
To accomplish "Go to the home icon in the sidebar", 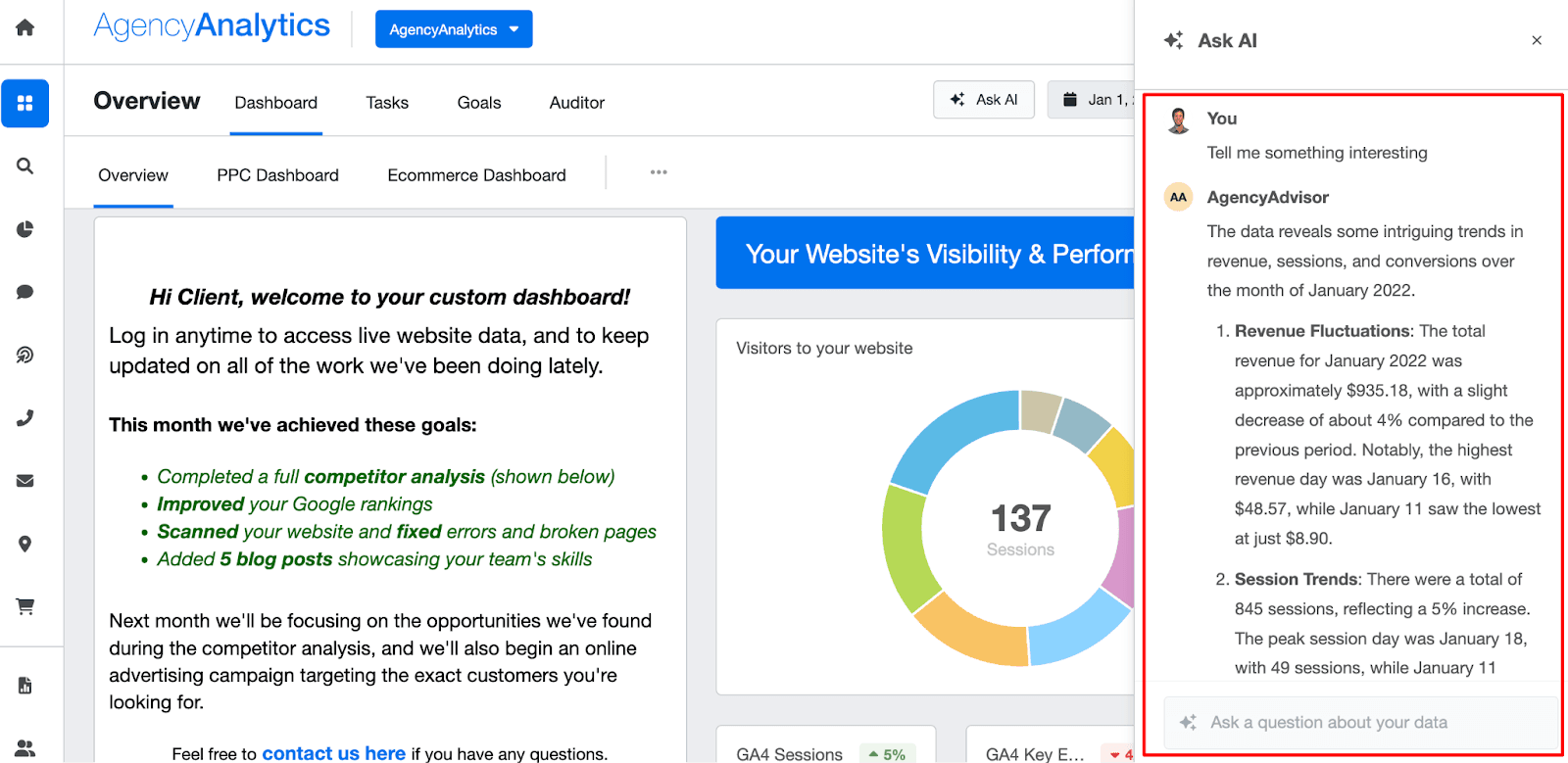I will click(25, 27).
